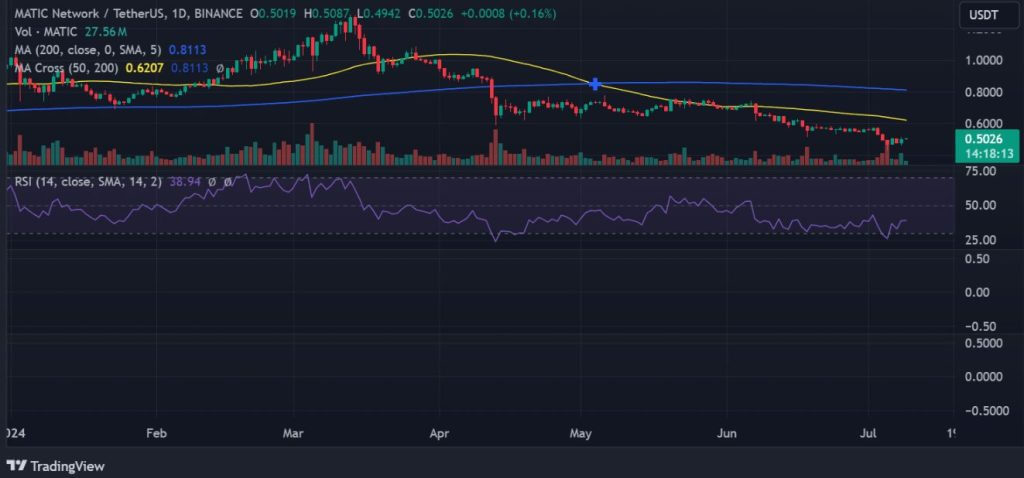Select the RSI (14, close, SMA, 14, 2) legend
Viewport: 1024px width, 478px height.
(x=88, y=183)
